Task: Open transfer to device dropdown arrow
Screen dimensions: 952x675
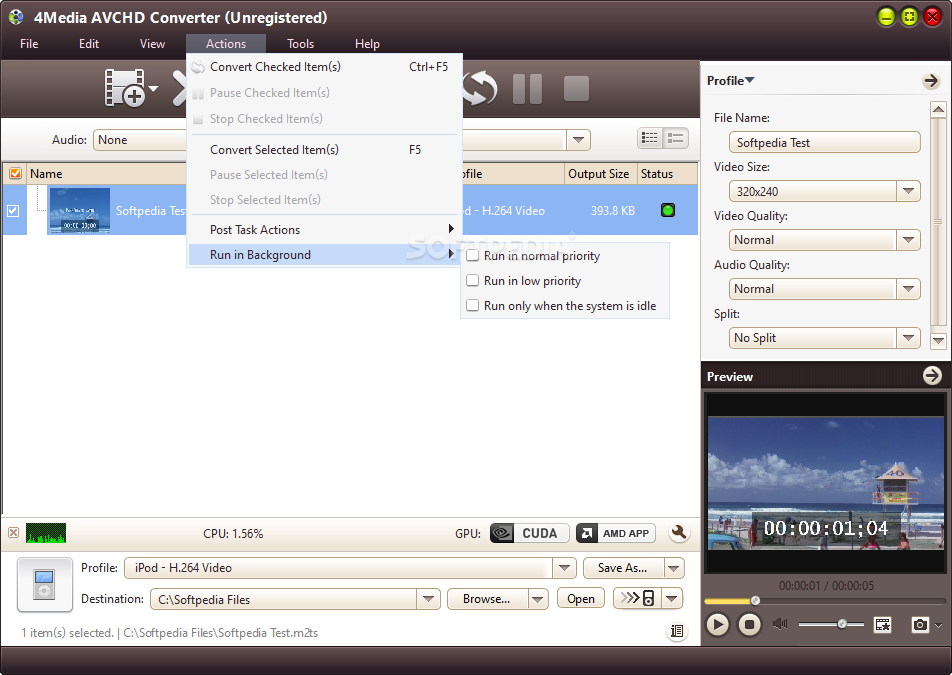Action: click(672, 599)
